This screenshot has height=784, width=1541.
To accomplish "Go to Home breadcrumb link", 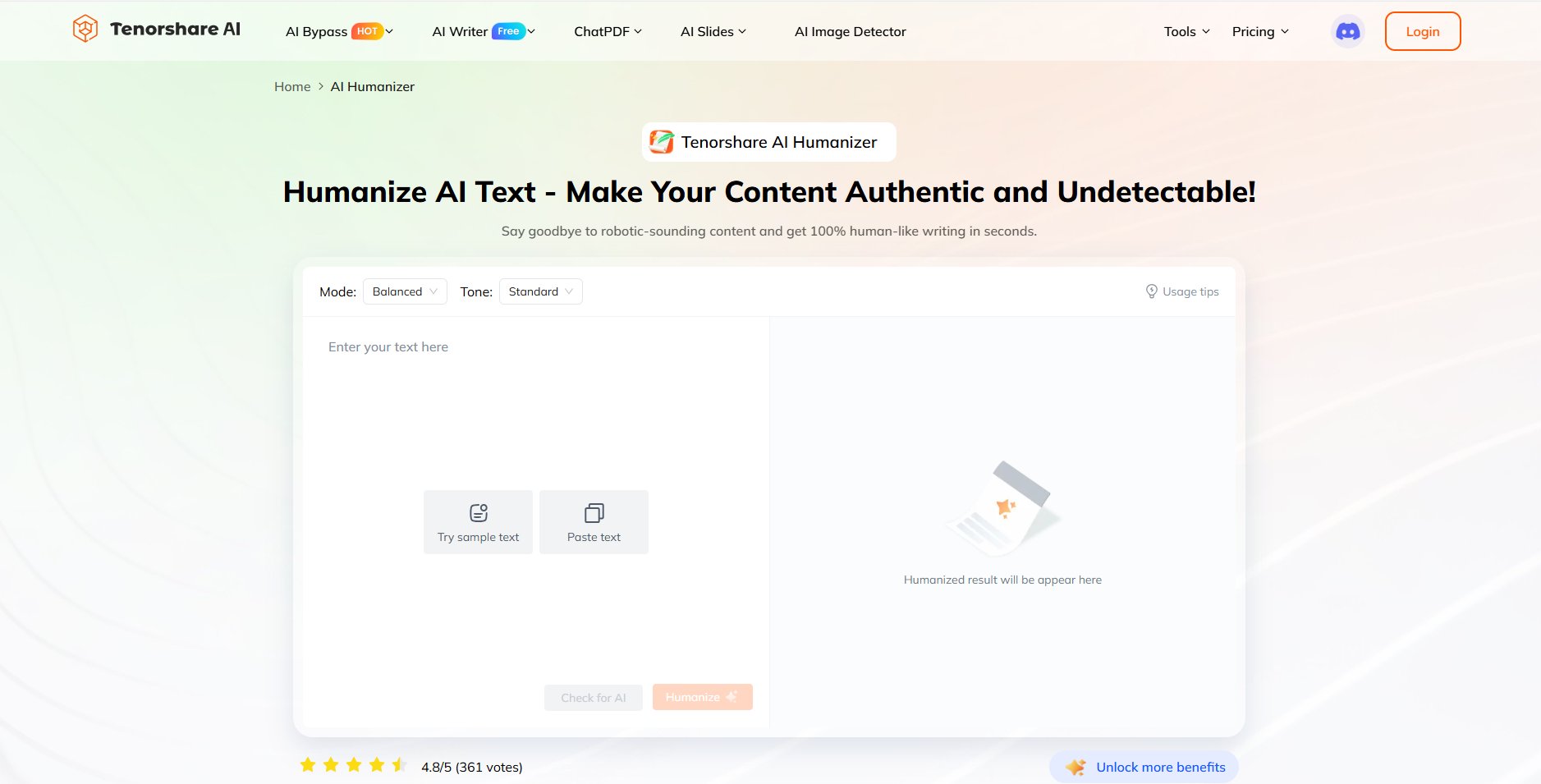I will click(292, 87).
